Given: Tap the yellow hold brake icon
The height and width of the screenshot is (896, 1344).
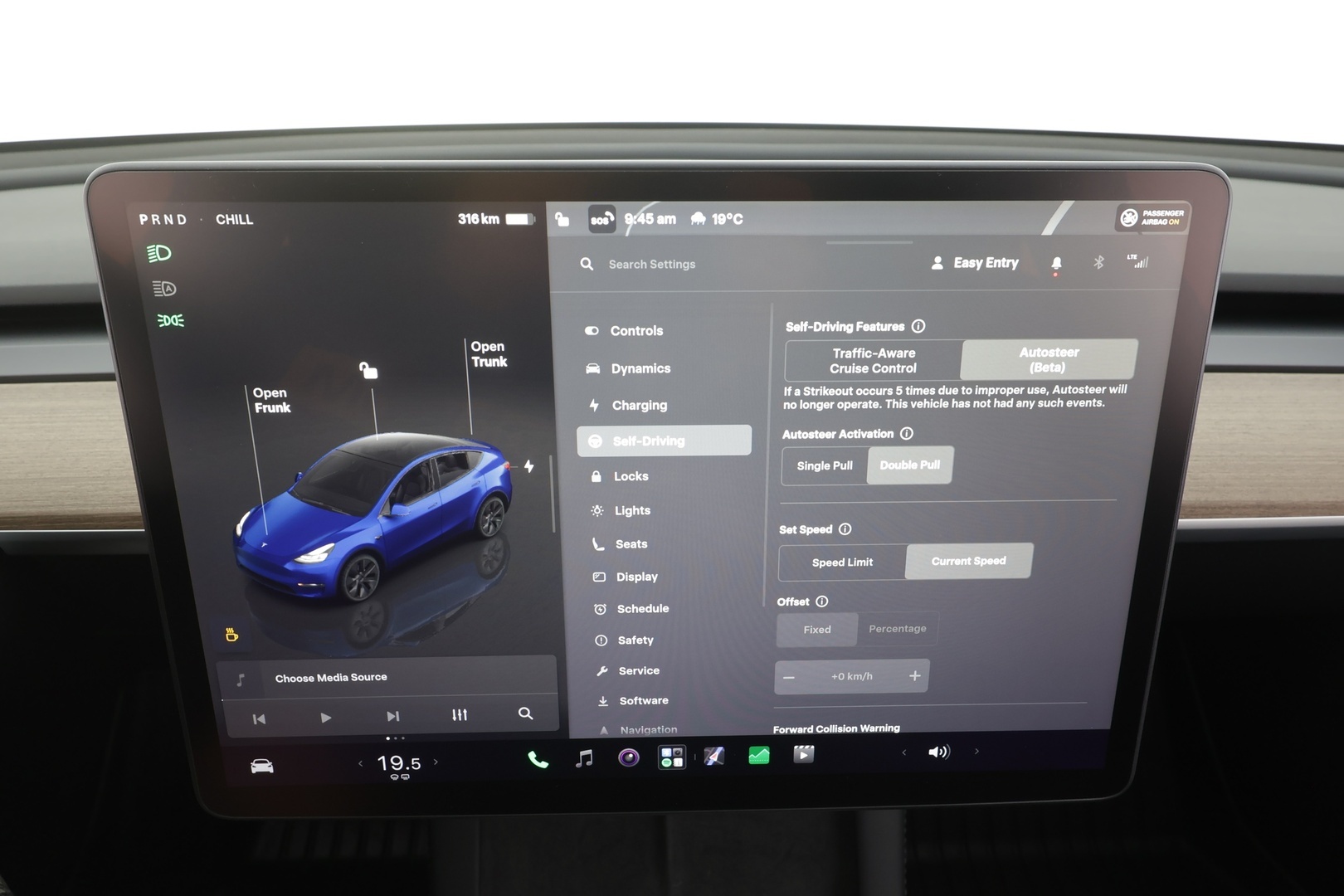Looking at the screenshot, I should (232, 635).
